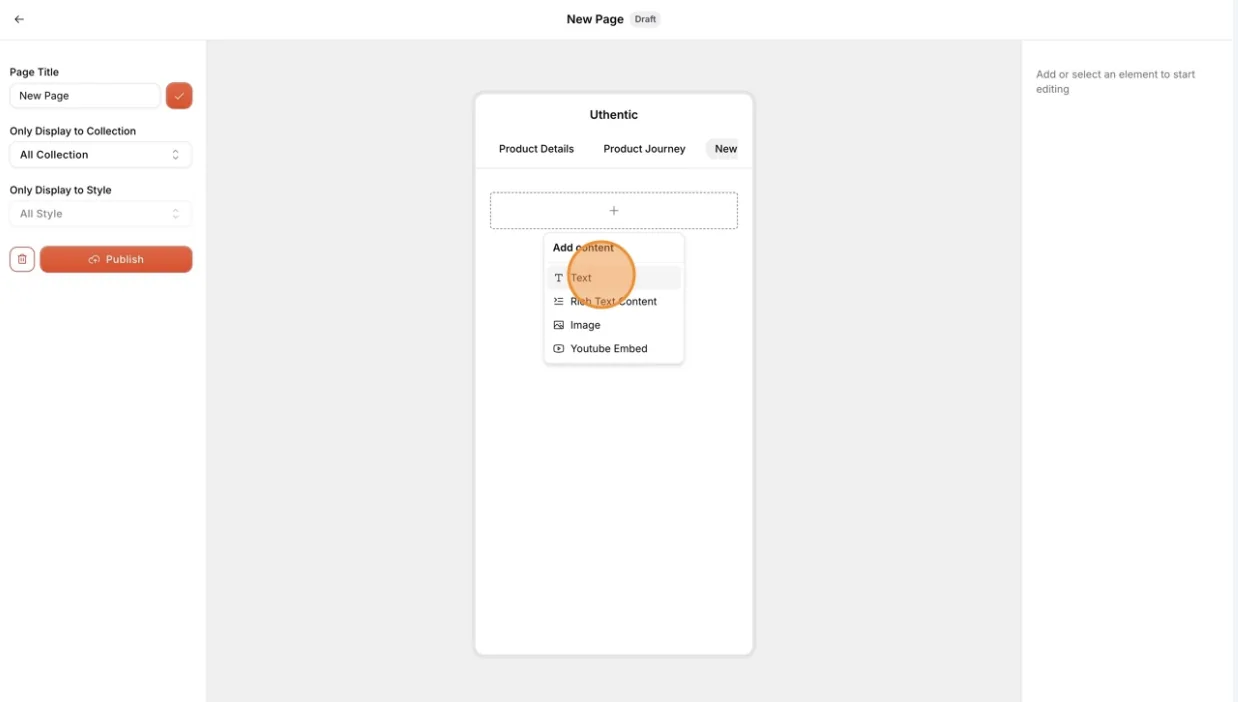Click the Page Title input field
Viewport: 1238px width, 702px height.
[x=85, y=96]
